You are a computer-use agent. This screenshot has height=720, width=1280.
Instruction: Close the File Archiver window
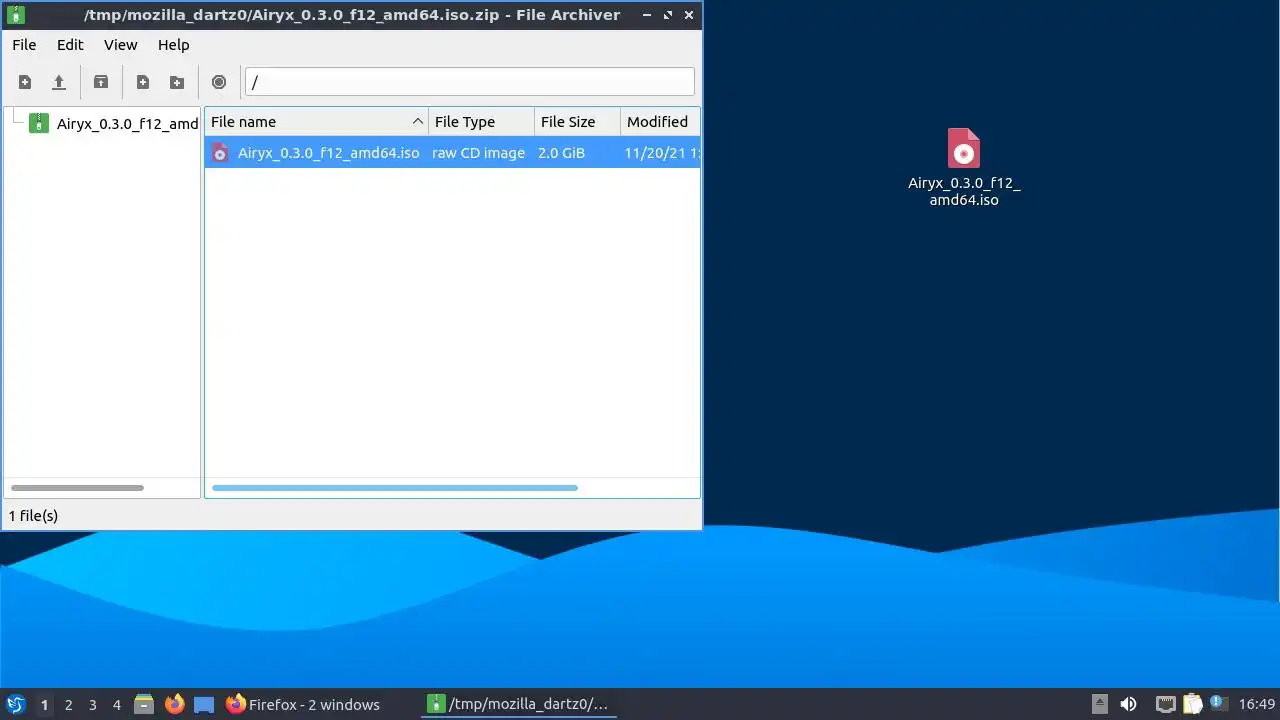[689, 15]
